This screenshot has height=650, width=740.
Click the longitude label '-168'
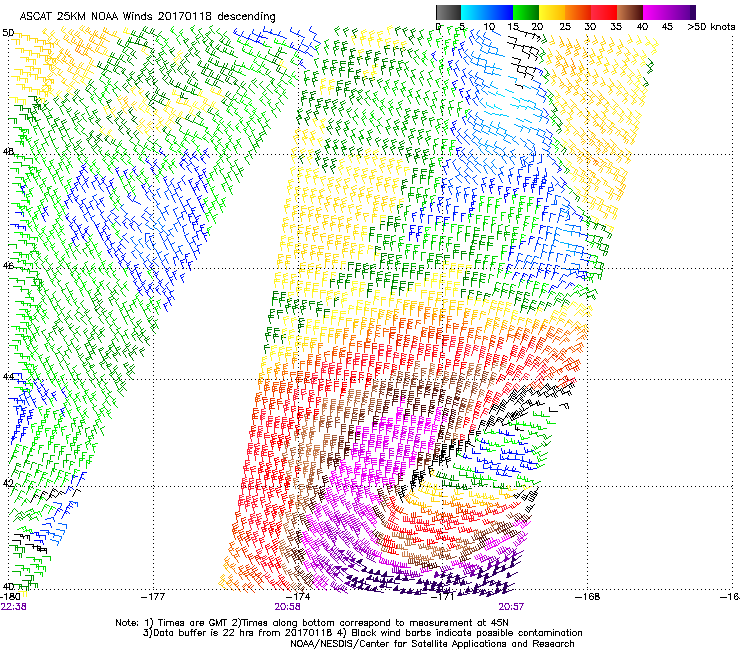[x=588, y=597]
